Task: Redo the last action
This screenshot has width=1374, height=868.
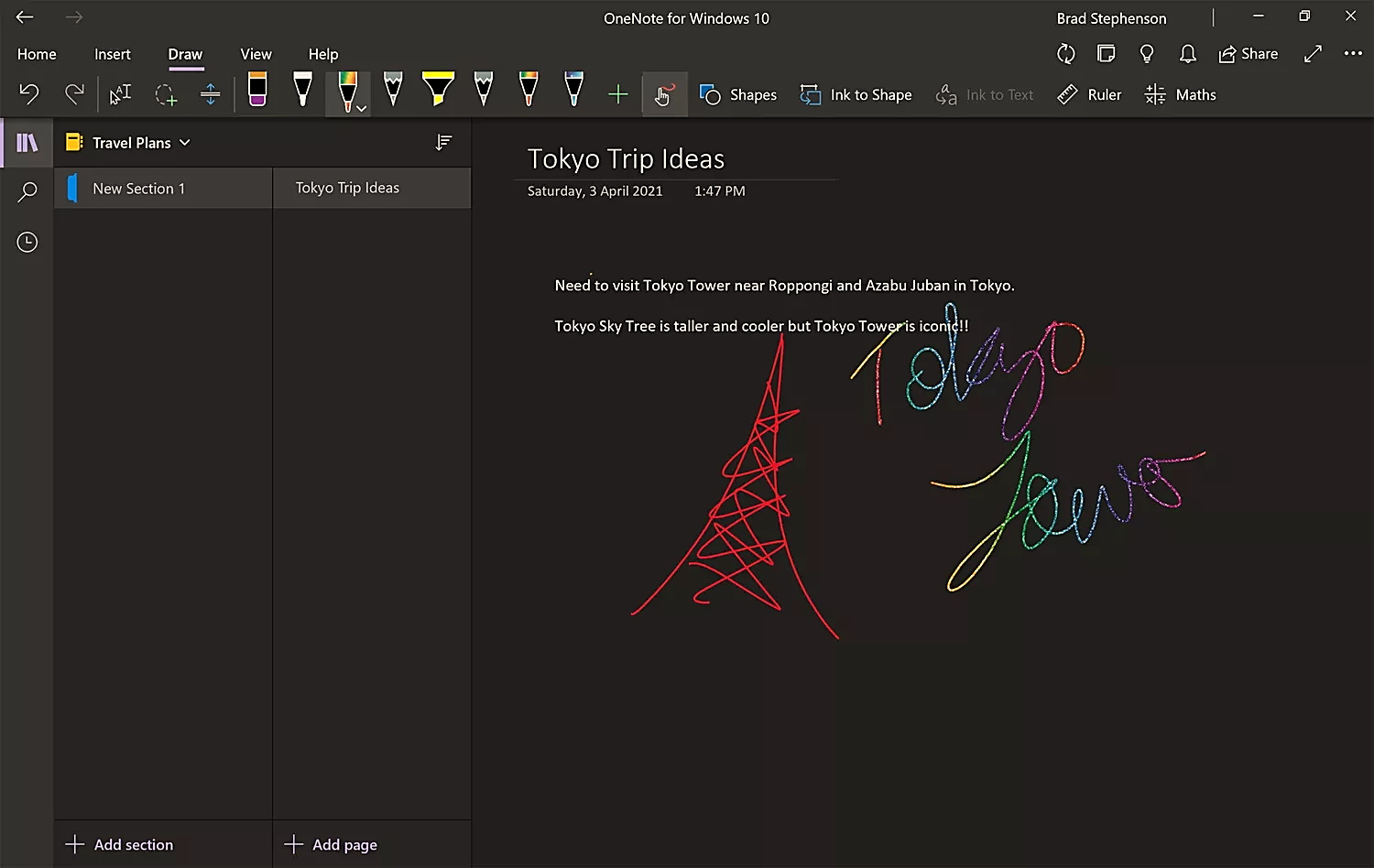Action: click(x=74, y=93)
